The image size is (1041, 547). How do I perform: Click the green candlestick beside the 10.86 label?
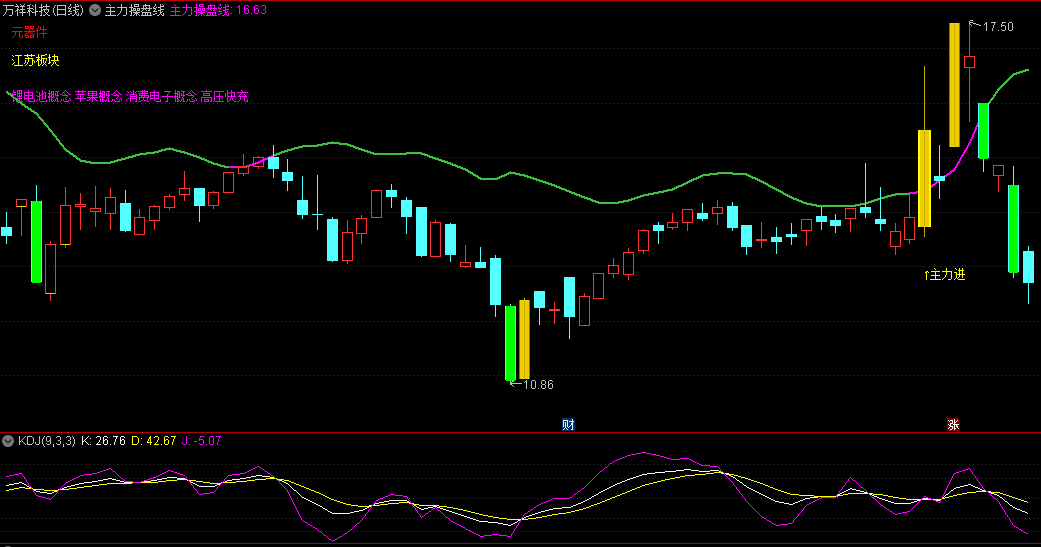(510, 343)
